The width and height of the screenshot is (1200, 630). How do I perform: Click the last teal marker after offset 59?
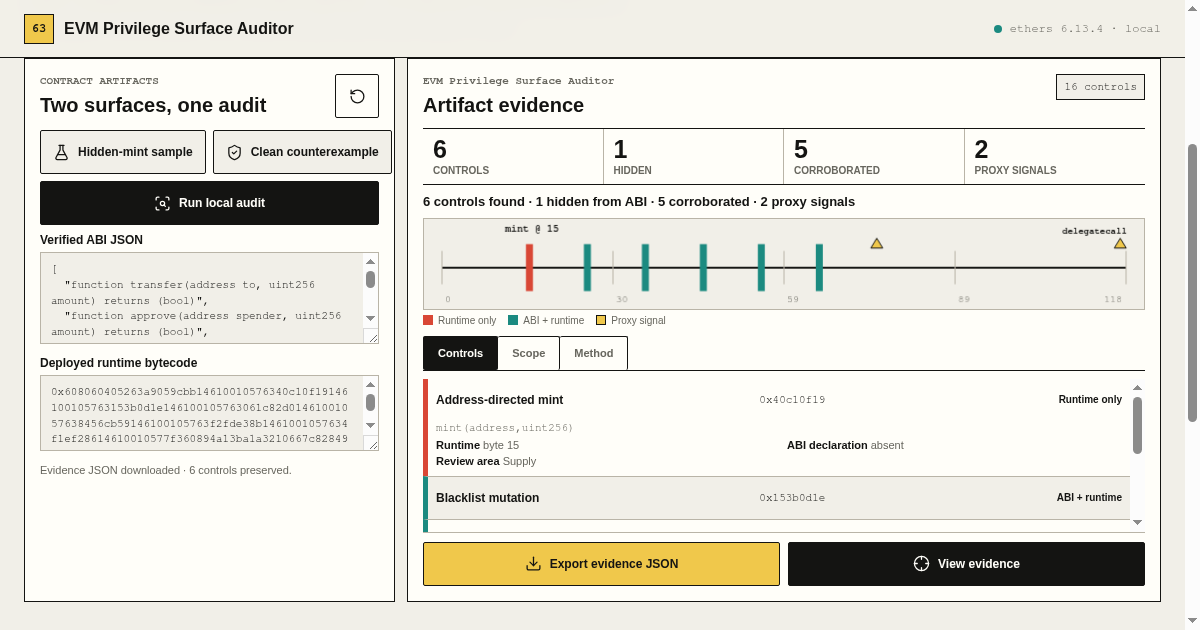pos(819,267)
